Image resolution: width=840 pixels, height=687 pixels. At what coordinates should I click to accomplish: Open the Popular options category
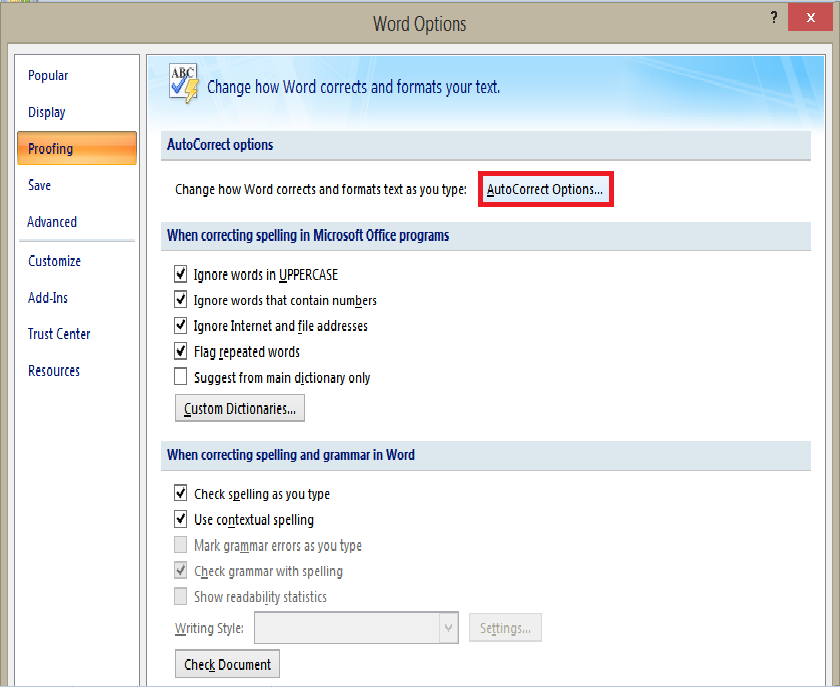click(x=48, y=76)
